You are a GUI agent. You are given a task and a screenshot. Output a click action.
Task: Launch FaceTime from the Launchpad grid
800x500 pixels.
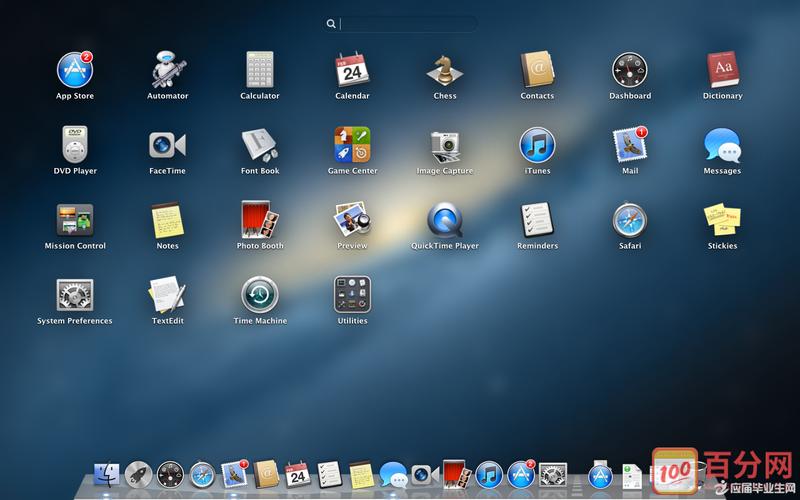coord(167,145)
